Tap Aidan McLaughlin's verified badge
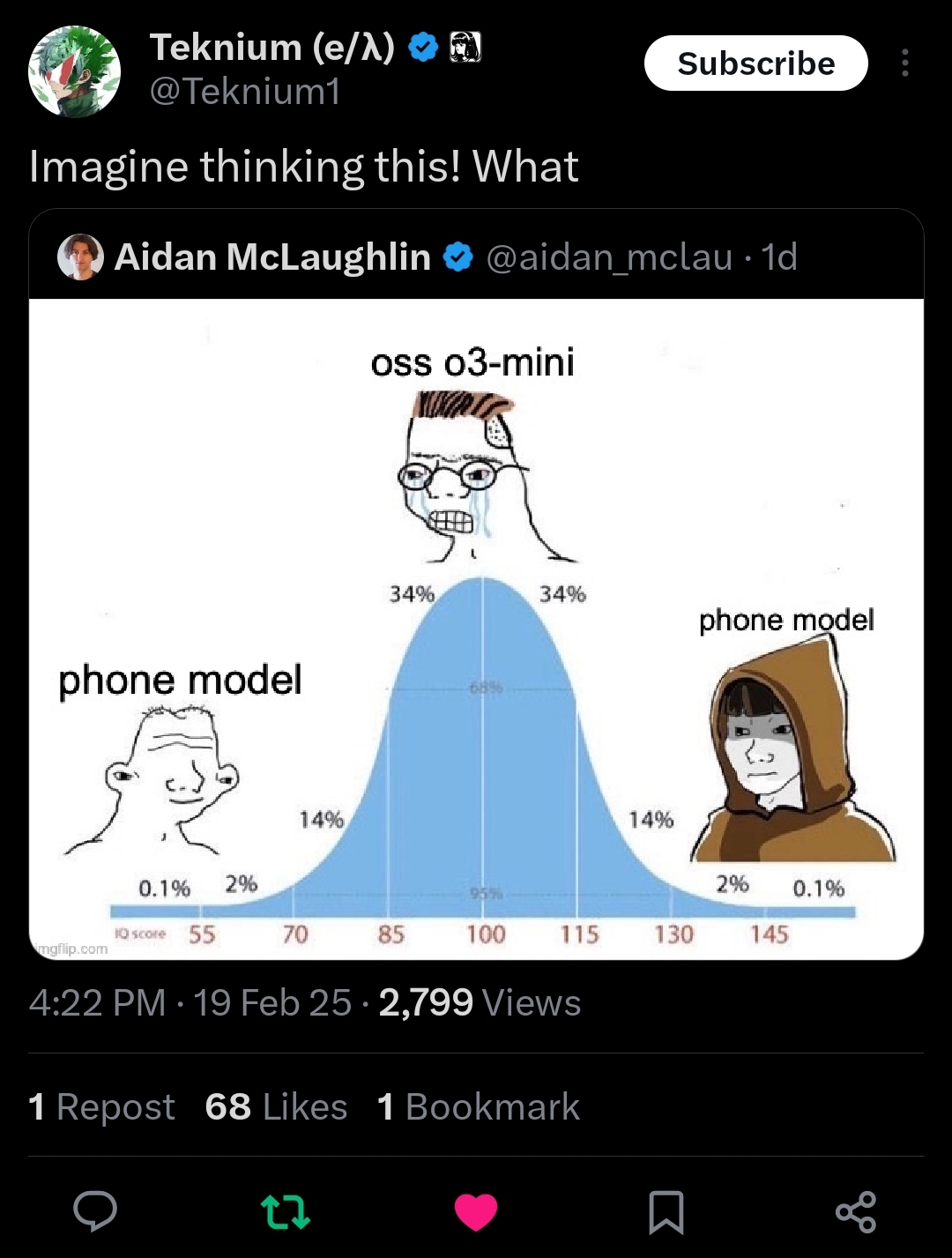The width and height of the screenshot is (952, 1258). [457, 257]
